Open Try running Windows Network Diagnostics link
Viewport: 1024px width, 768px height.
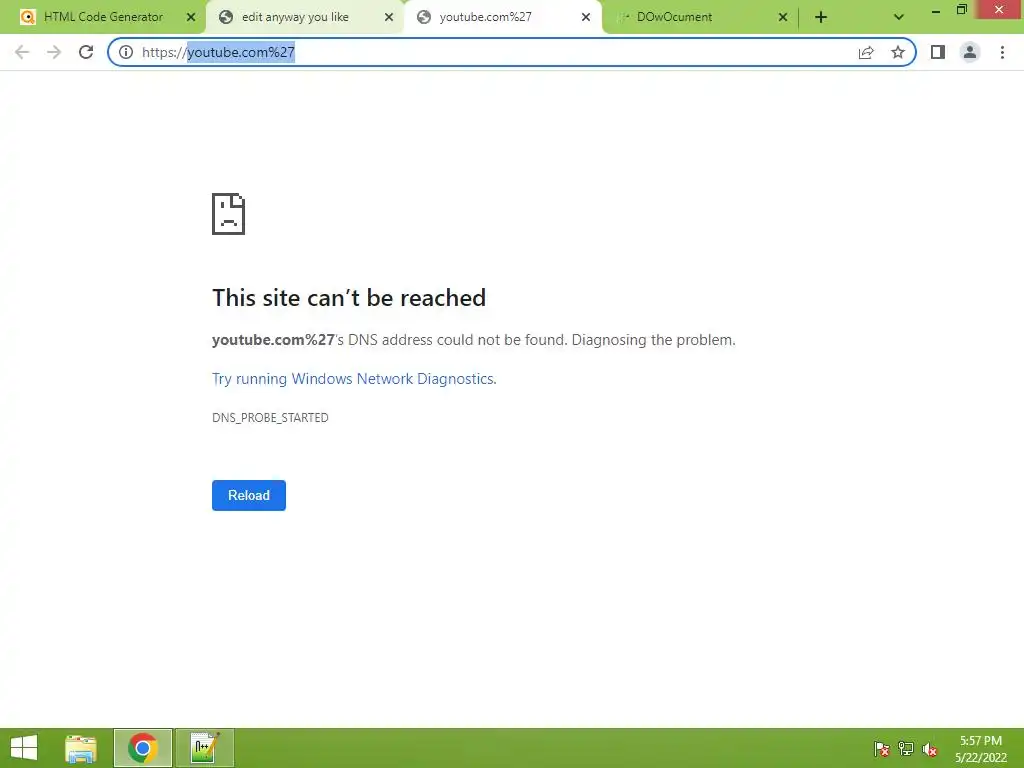pyautogui.click(x=354, y=379)
